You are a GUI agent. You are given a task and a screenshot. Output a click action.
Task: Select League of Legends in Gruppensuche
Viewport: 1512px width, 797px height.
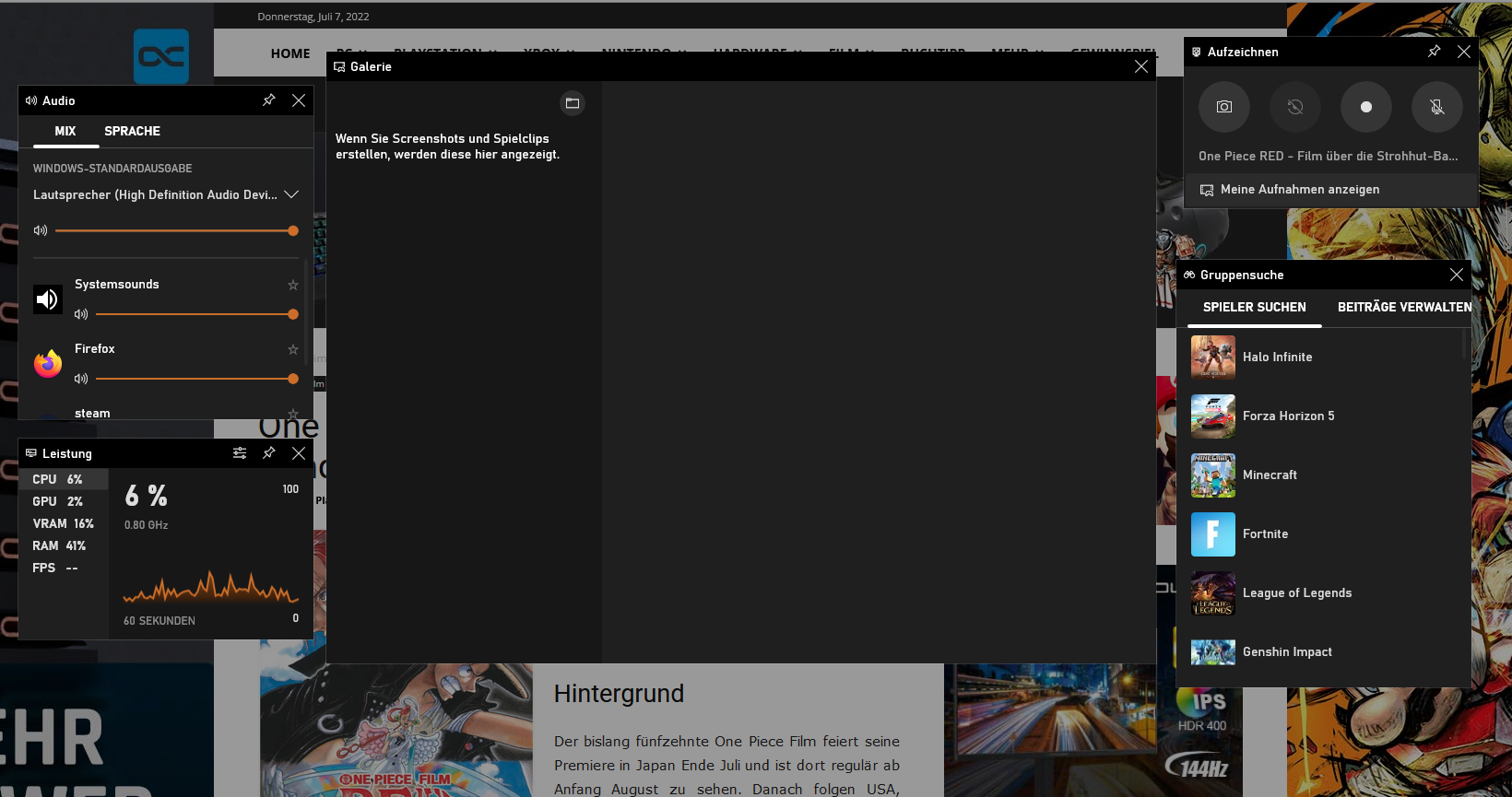click(x=1324, y=593)
